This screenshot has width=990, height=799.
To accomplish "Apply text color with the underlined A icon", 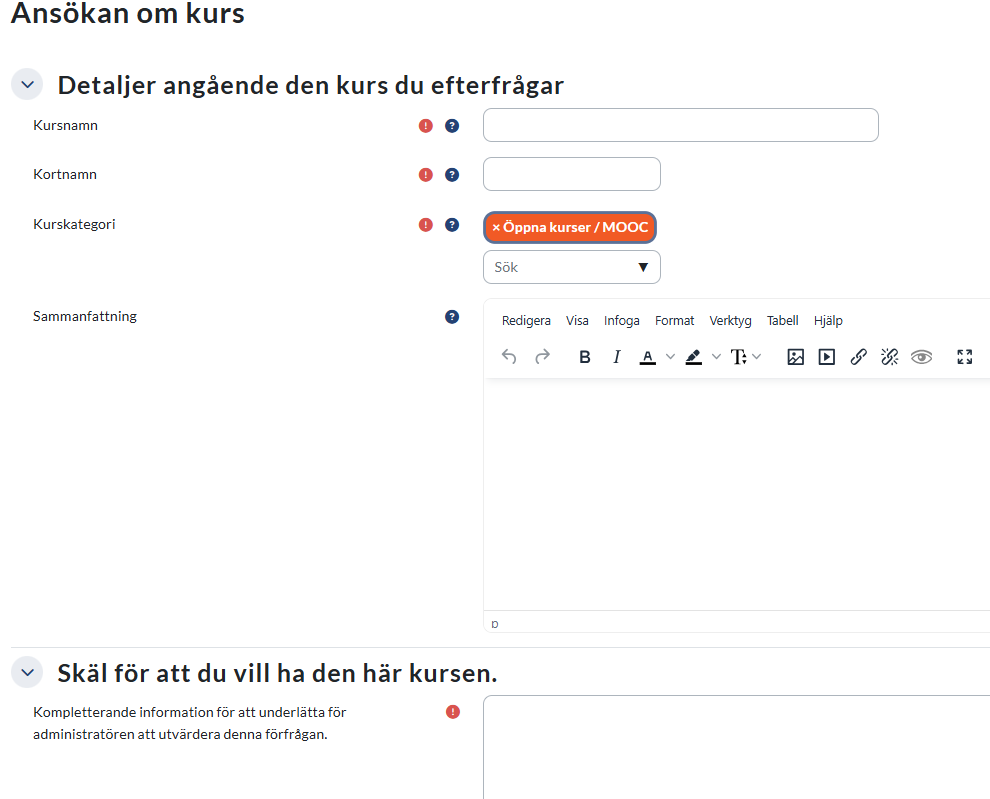I will point(648,357).
